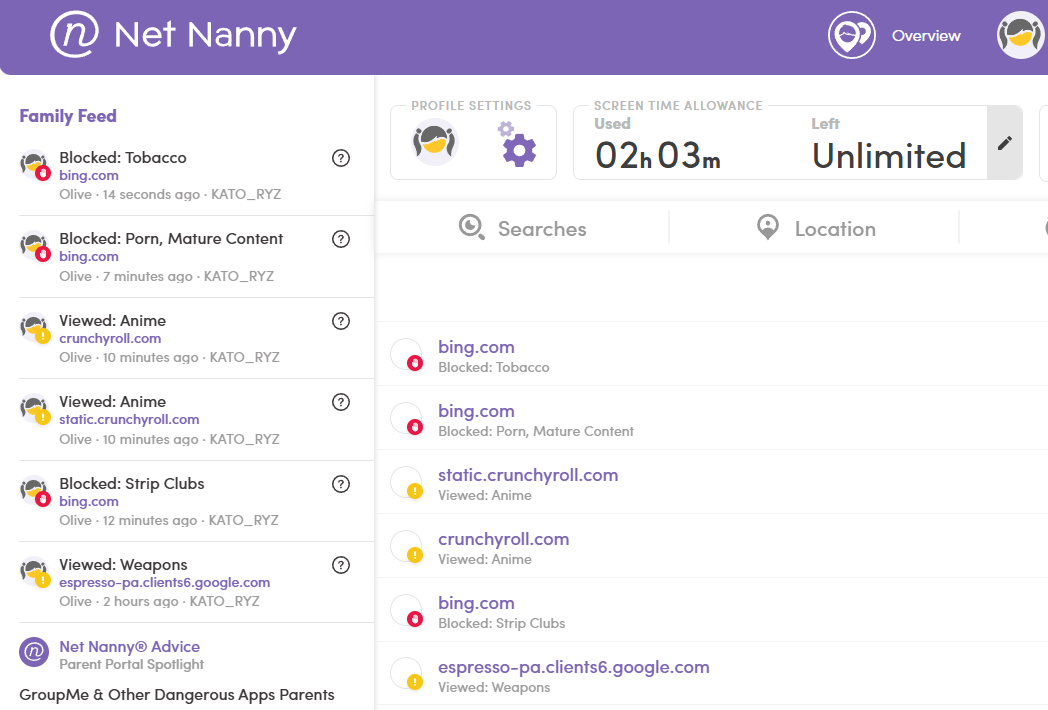This screenshot has height=710, width=1048.
Task: Edit screen time allowance with pencil icon
Action: pyautogui.click(x=1004, y=143)
